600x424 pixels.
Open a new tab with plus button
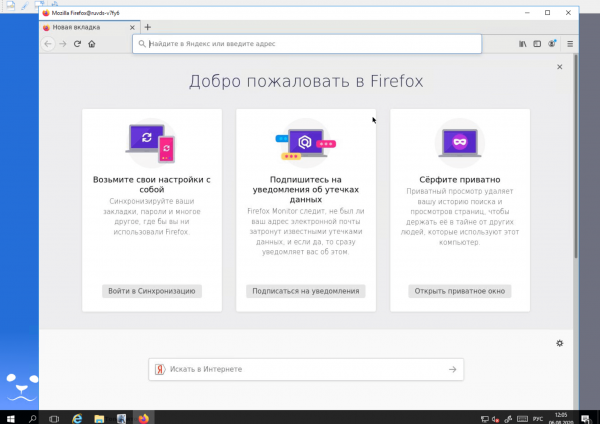pos(148,27)
